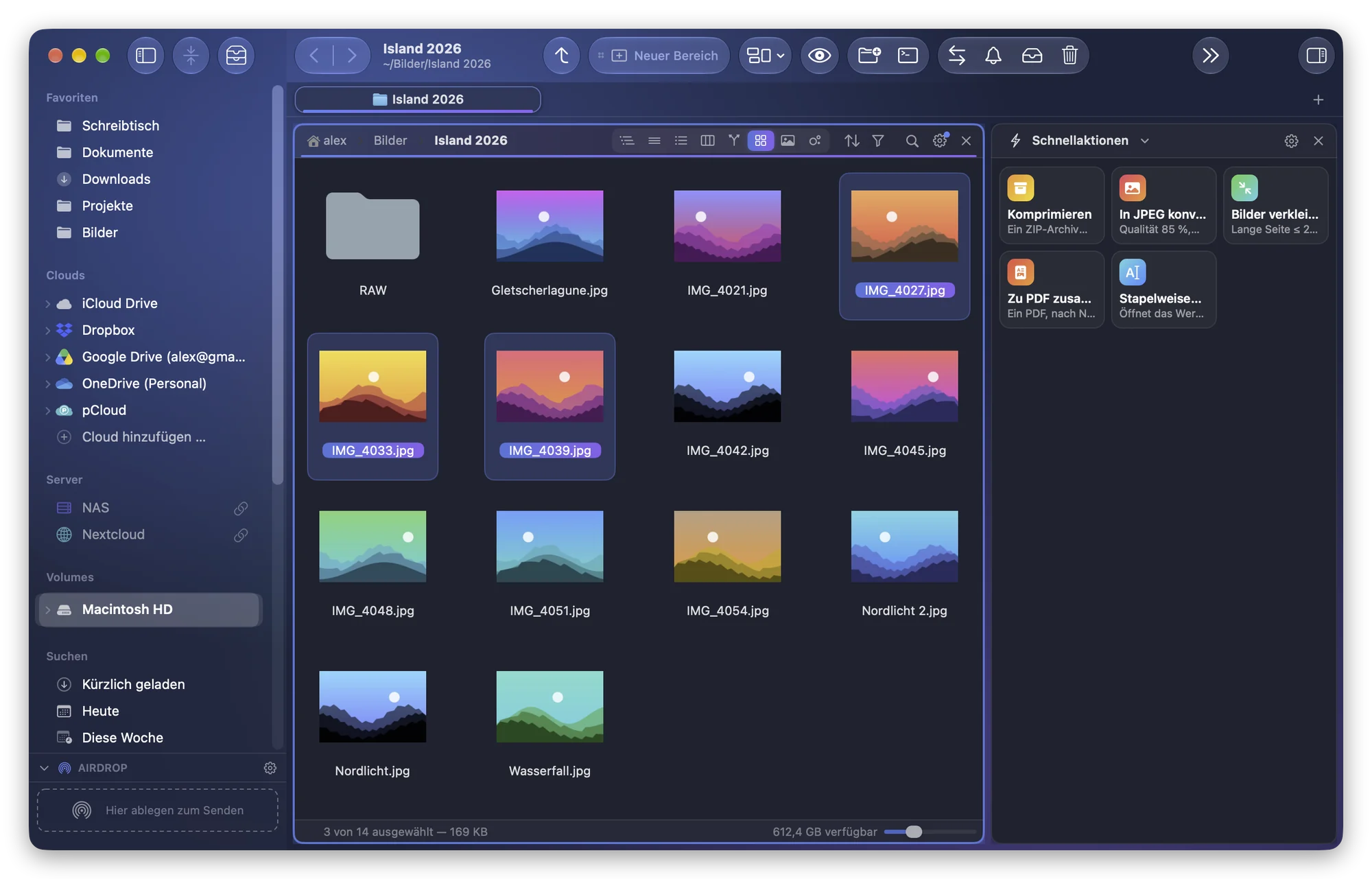Run the Komprimieren quick action

coord(1052,205)
